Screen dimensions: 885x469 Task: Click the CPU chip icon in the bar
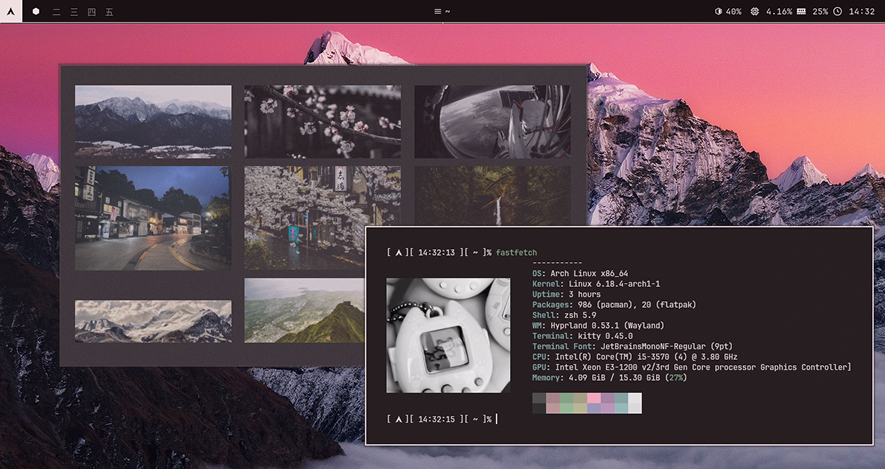click(x=755, y=11)
